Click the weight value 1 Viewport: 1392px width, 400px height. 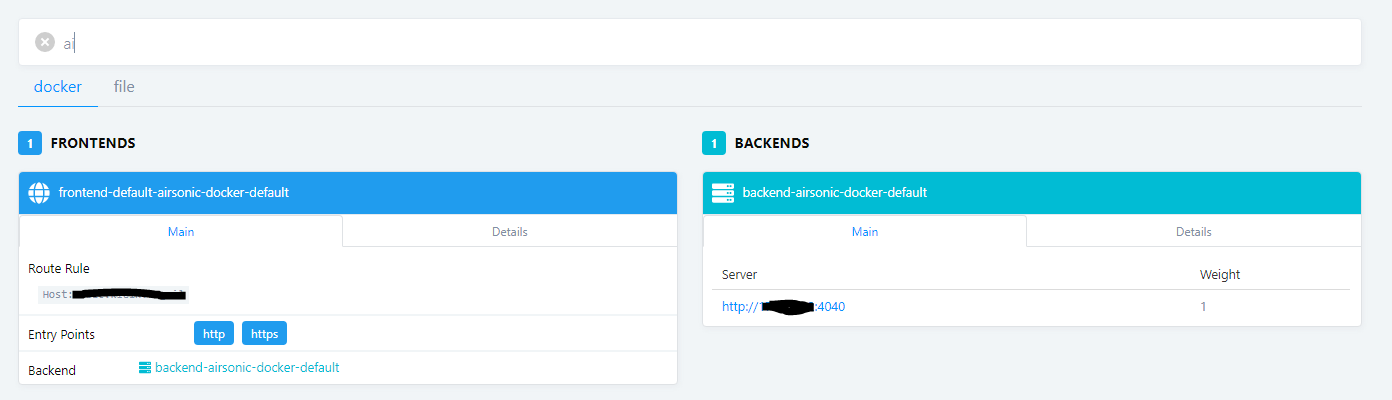(1203, 307)
